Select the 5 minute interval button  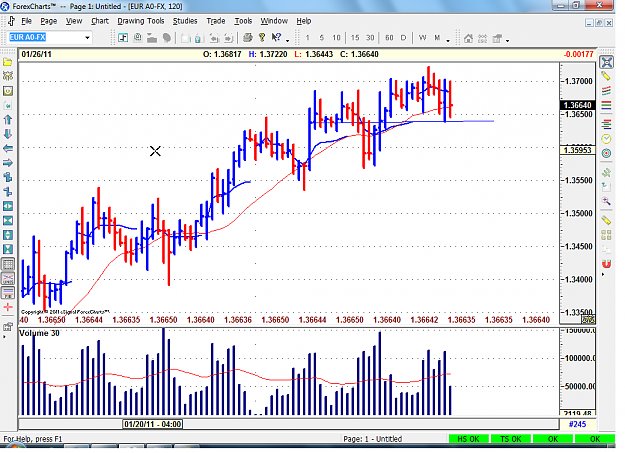(322, 38)
